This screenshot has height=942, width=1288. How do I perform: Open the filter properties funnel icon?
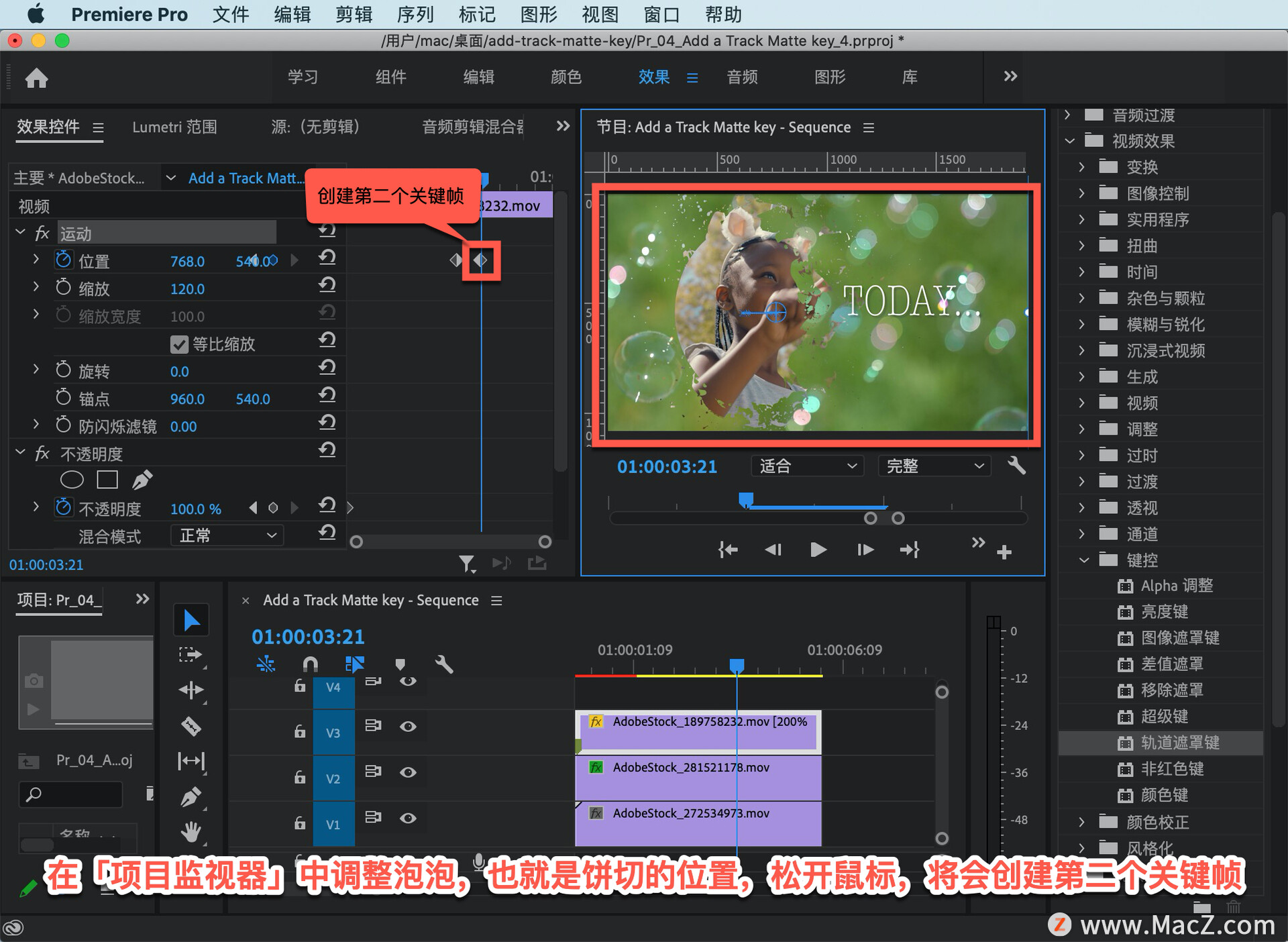click(467, 564)
